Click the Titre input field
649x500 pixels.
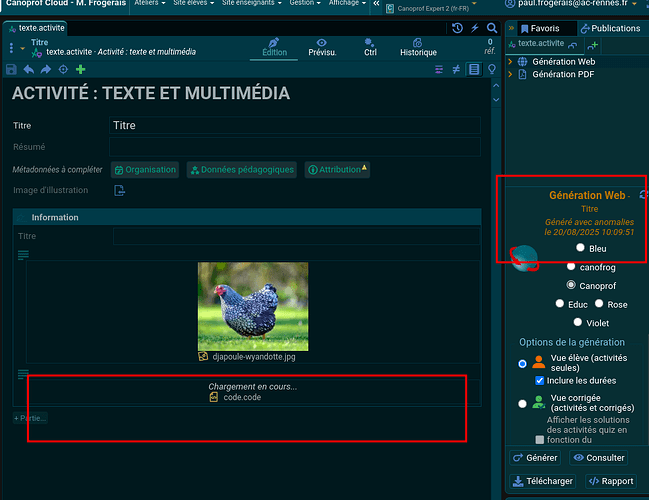point(295,126)
